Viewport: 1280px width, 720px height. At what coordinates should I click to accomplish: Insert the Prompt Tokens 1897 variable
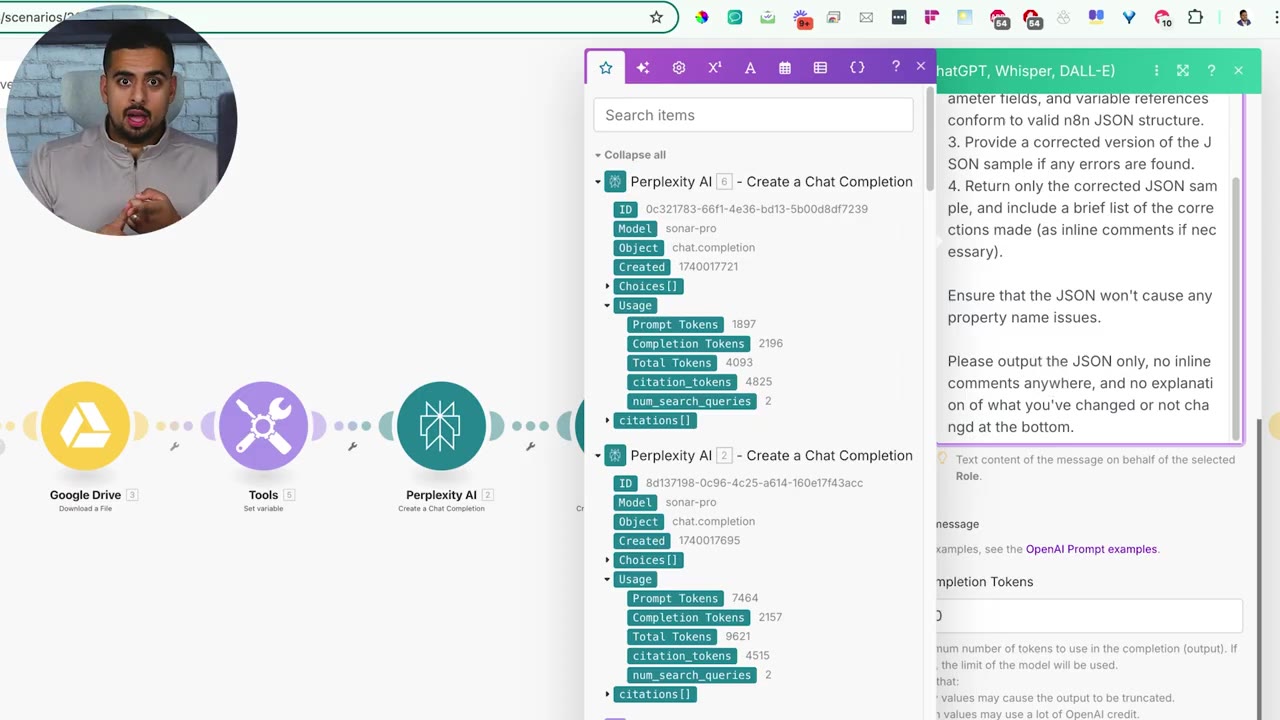(675, 324)
